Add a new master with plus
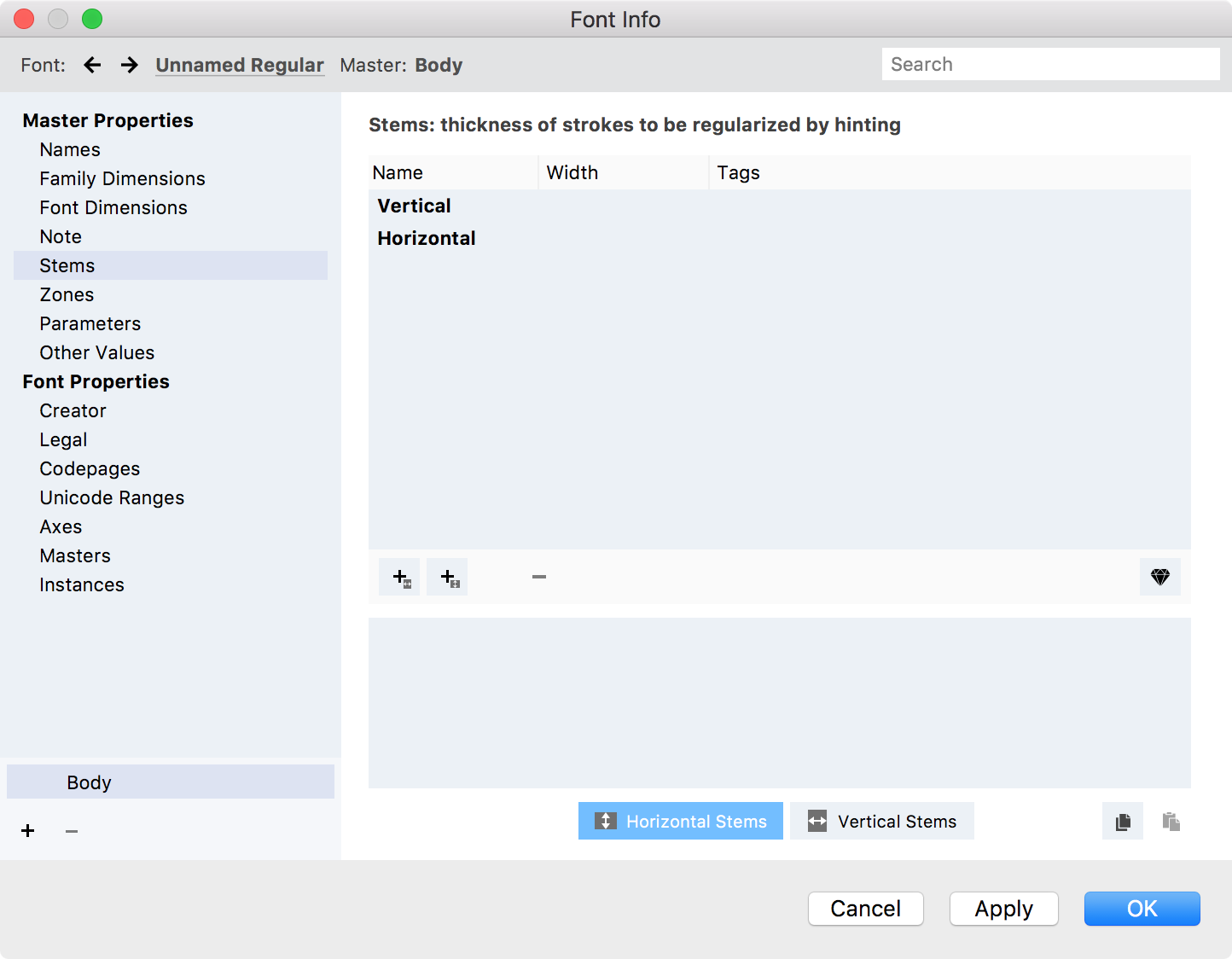 pos(28,831)
